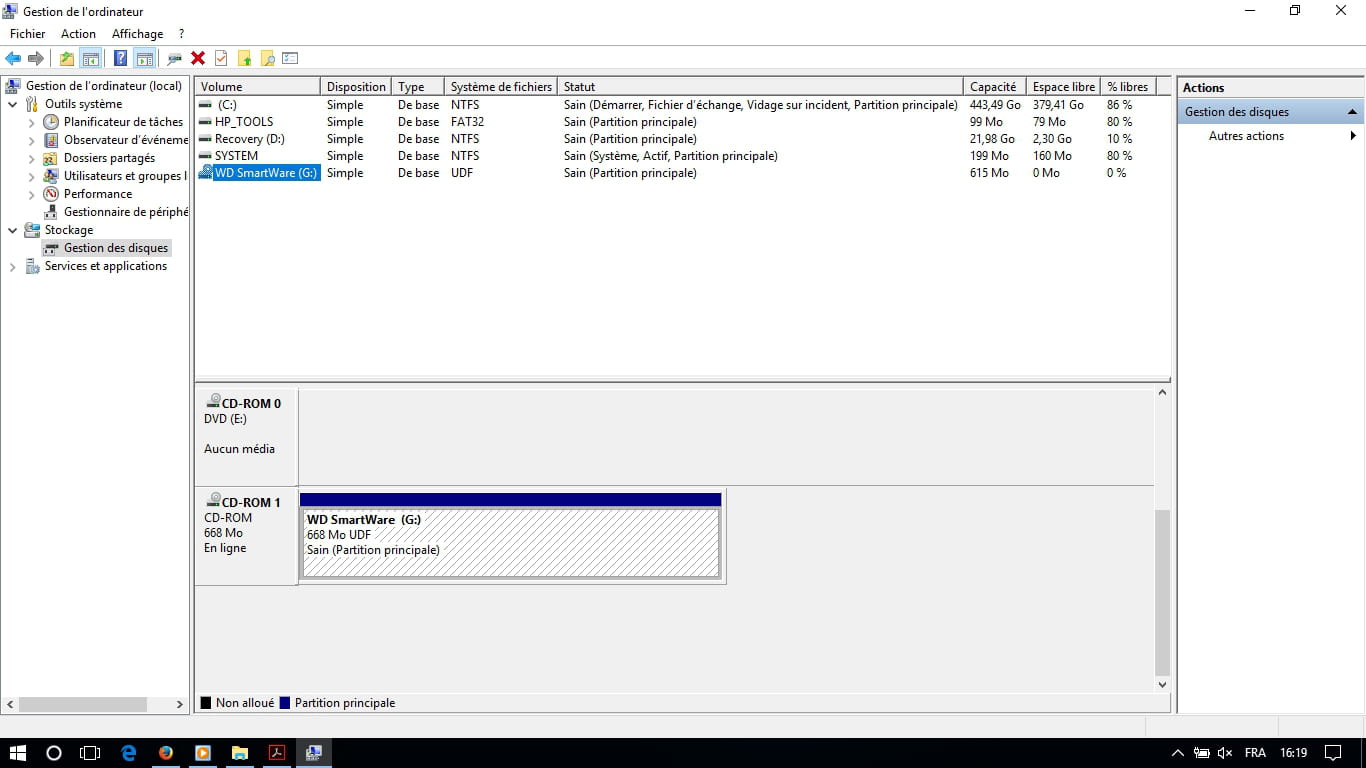Open the Windows Start menu

(18, 753)
